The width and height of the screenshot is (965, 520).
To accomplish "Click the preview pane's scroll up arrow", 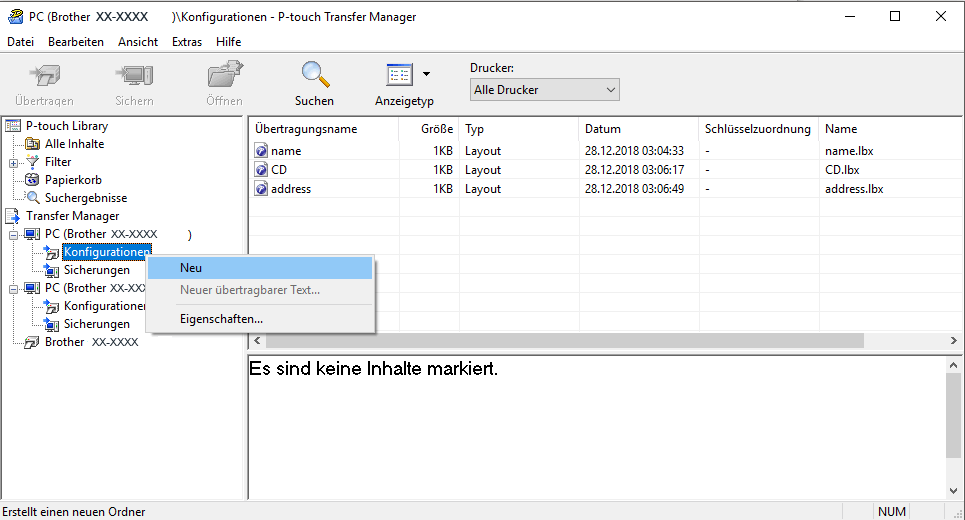I will [953, 364].
